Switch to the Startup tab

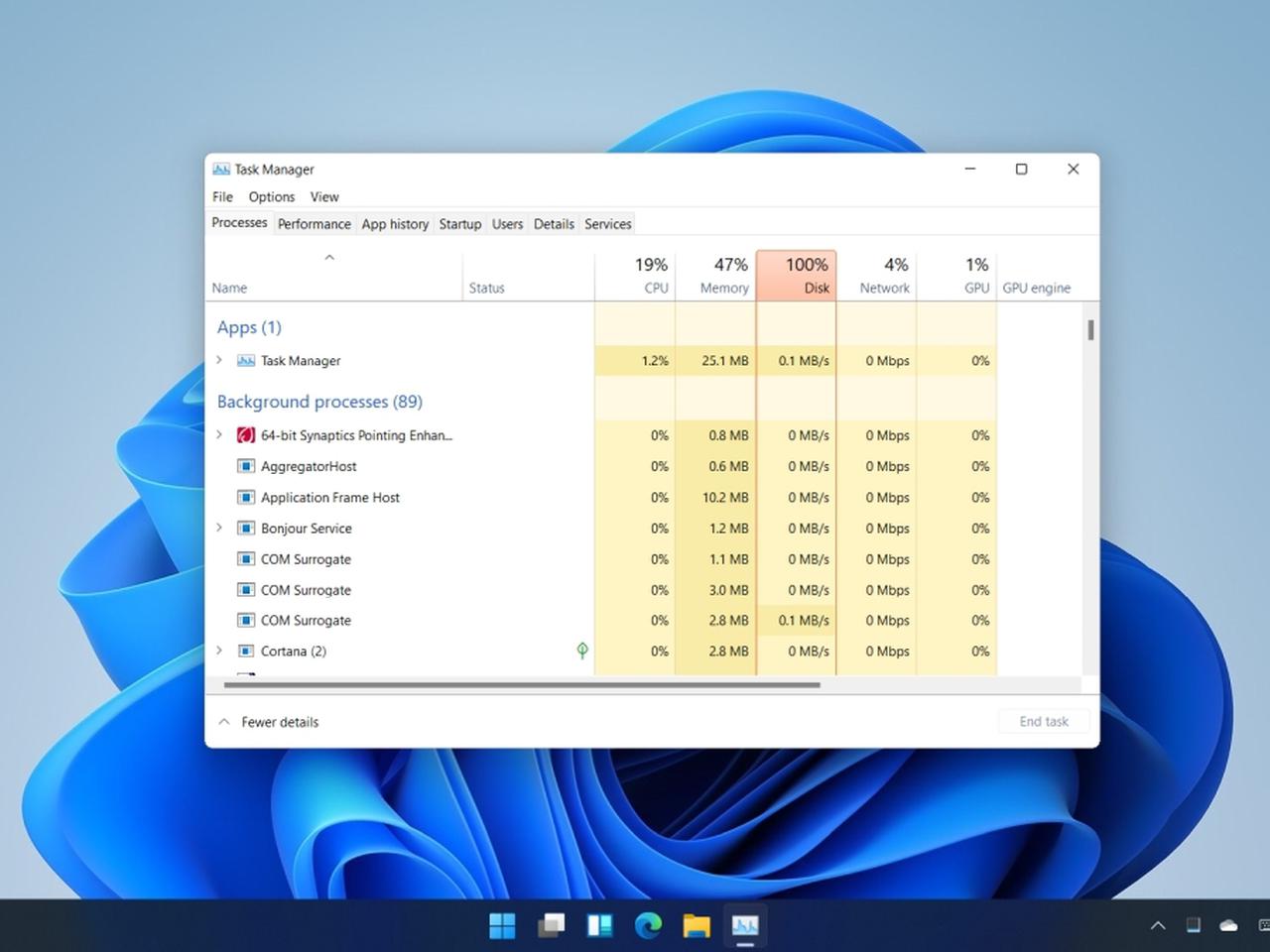tap(460, 224)
